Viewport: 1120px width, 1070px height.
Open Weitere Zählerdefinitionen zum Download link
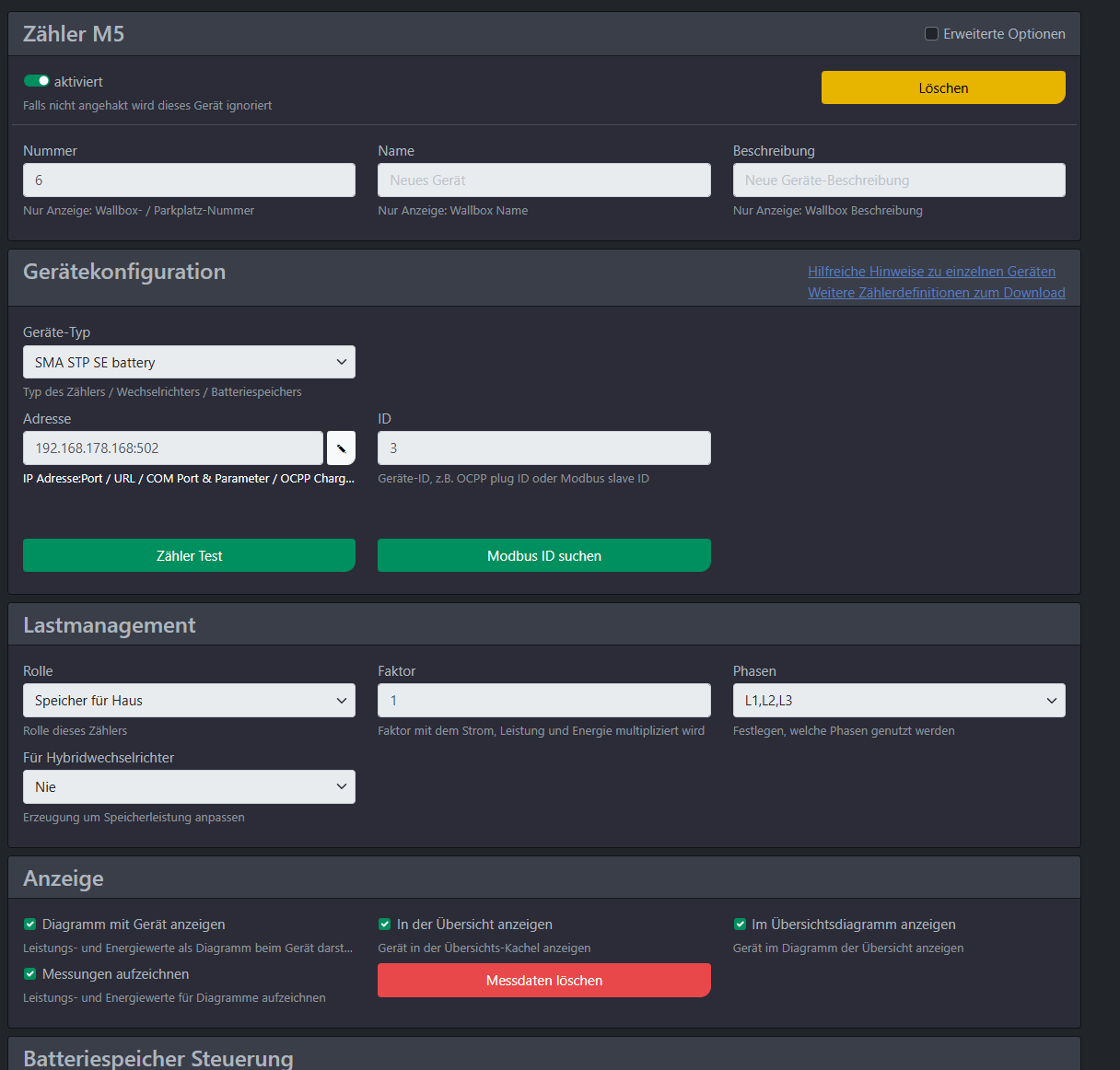click(936, 293)
